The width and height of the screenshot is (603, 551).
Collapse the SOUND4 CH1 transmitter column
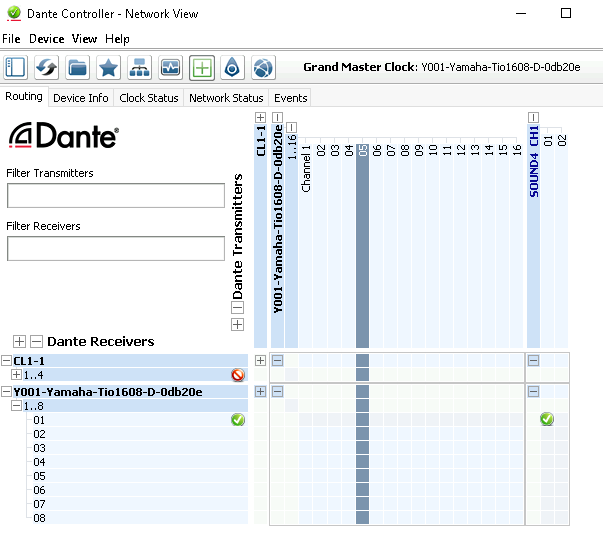(533, 117)
